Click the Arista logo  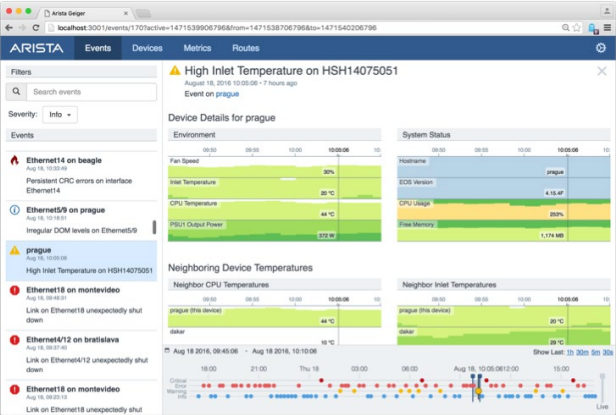click(x=37, y=48)
